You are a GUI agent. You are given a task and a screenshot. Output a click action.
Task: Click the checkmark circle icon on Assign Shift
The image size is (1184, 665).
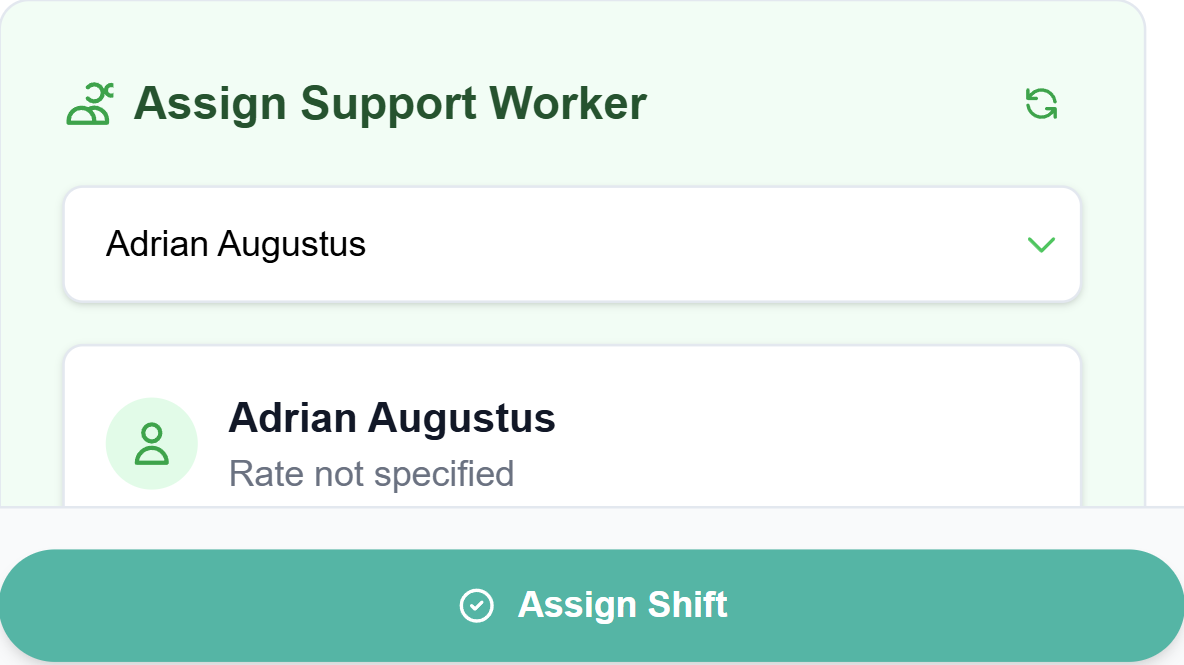click(x=476, y=605)
